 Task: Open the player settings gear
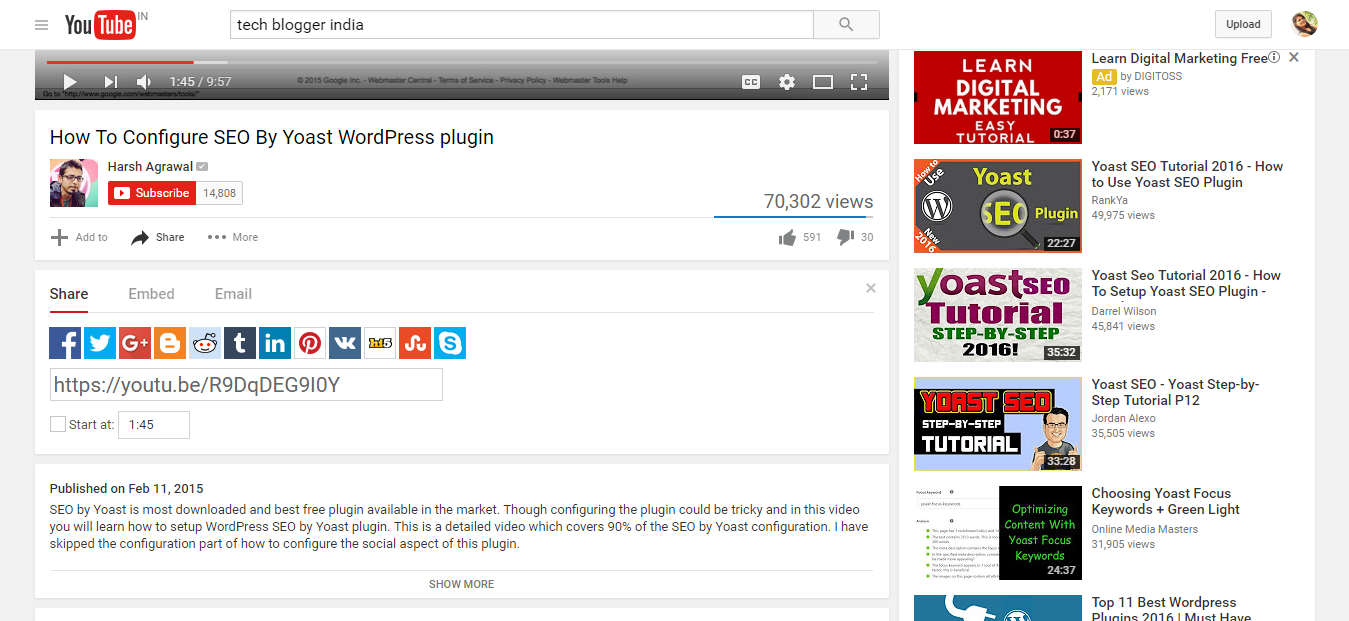coord(787,82)
